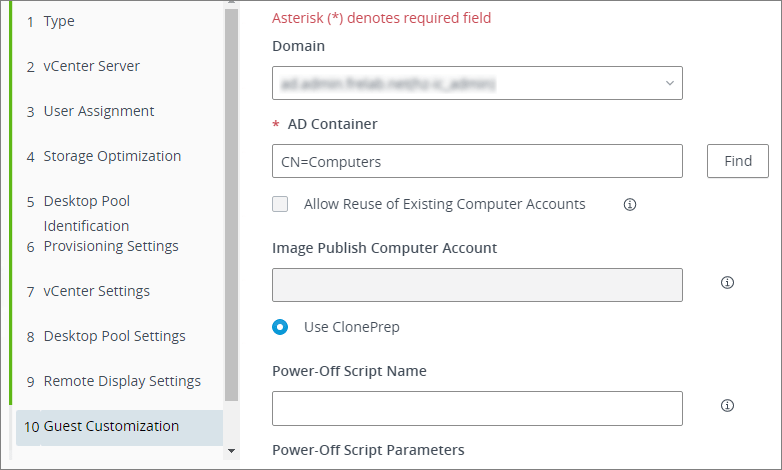This screenshot has height=470, width=782.
Task: Select the Use ClonePrep radio button
Action: pos(281,327)
